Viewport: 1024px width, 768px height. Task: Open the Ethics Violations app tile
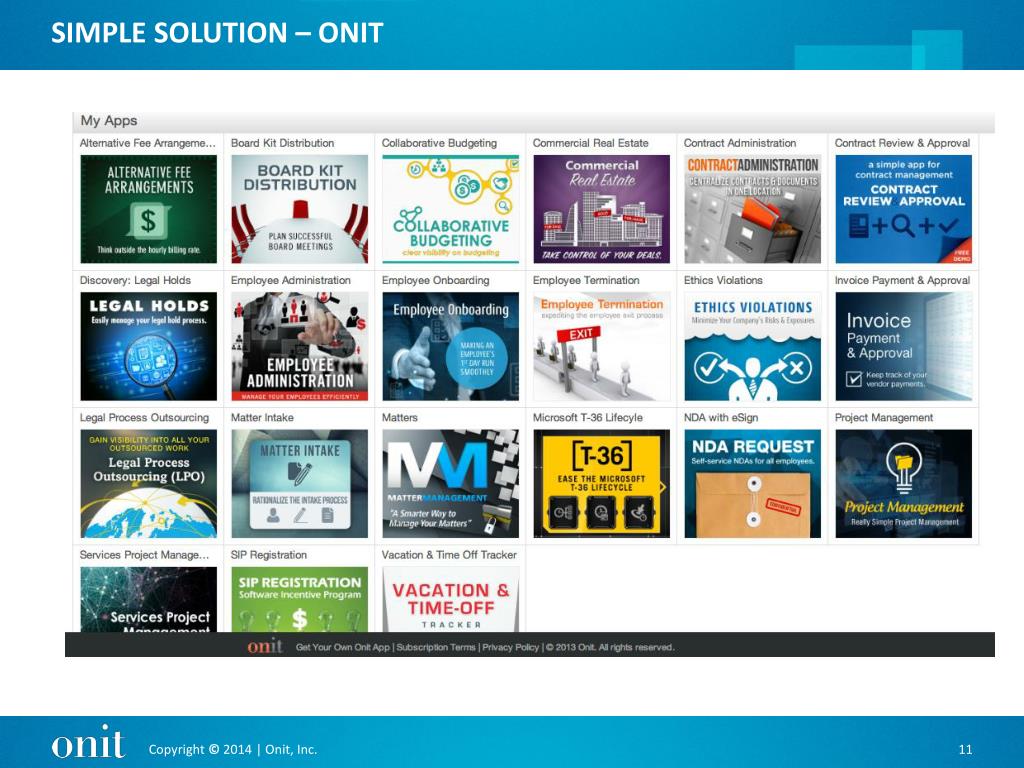click(x=752, y=346)
